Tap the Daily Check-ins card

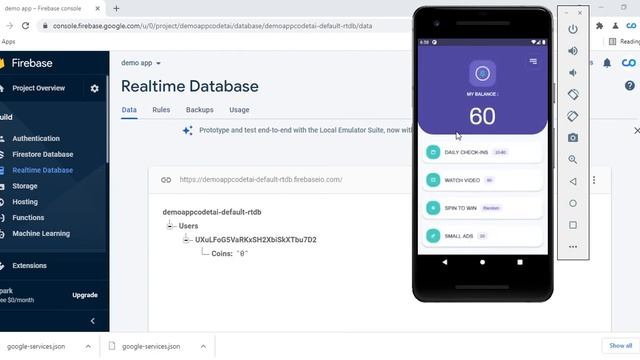(482, 152)
